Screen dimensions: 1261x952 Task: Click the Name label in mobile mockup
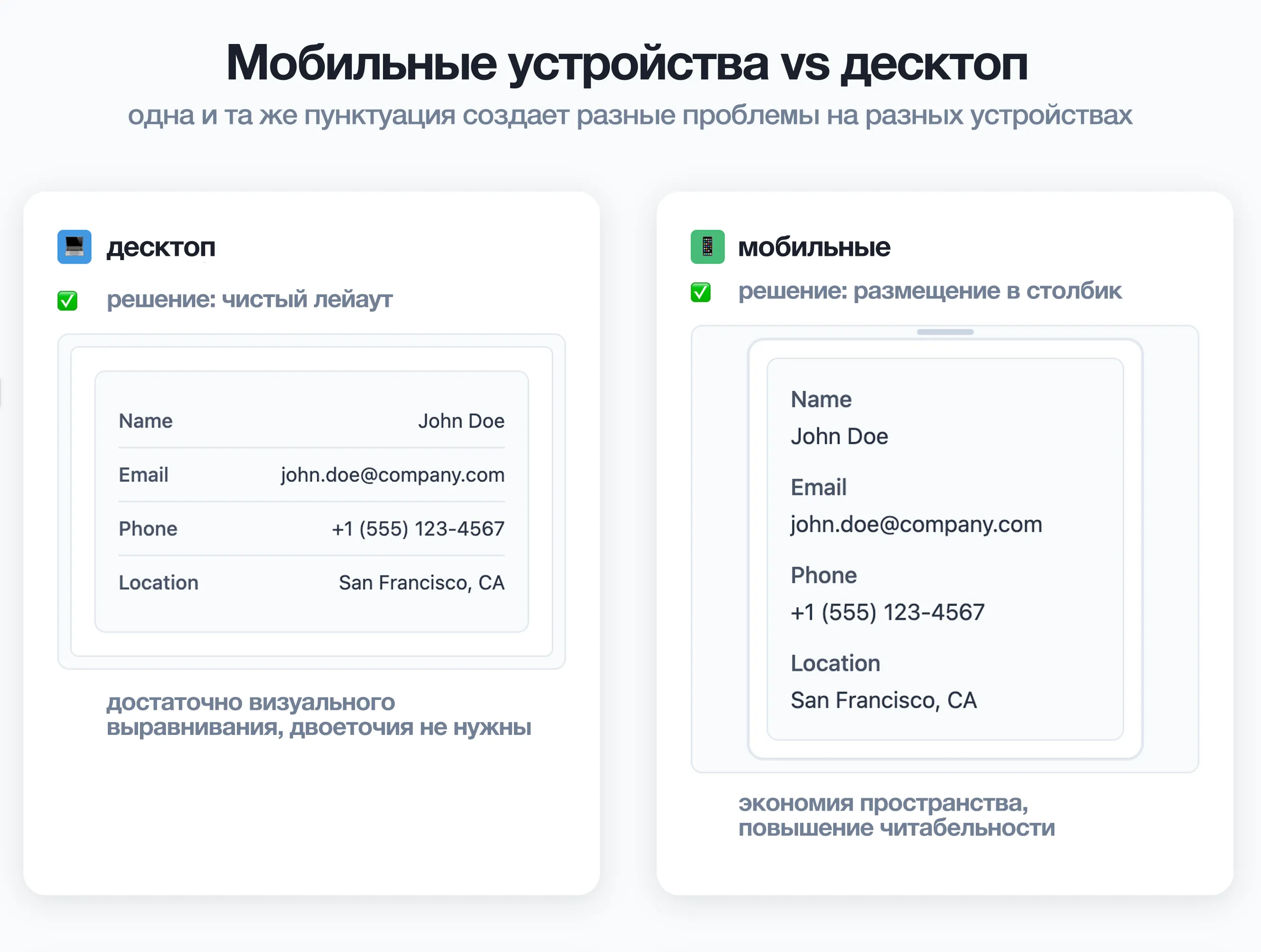click(821, 399)
